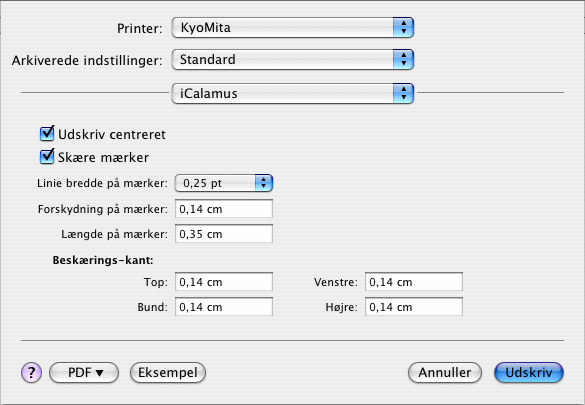Click blue arrows on the iCalamus popup
The width and height of the screenshot is (585, 405).
click(x=403, y=93)
